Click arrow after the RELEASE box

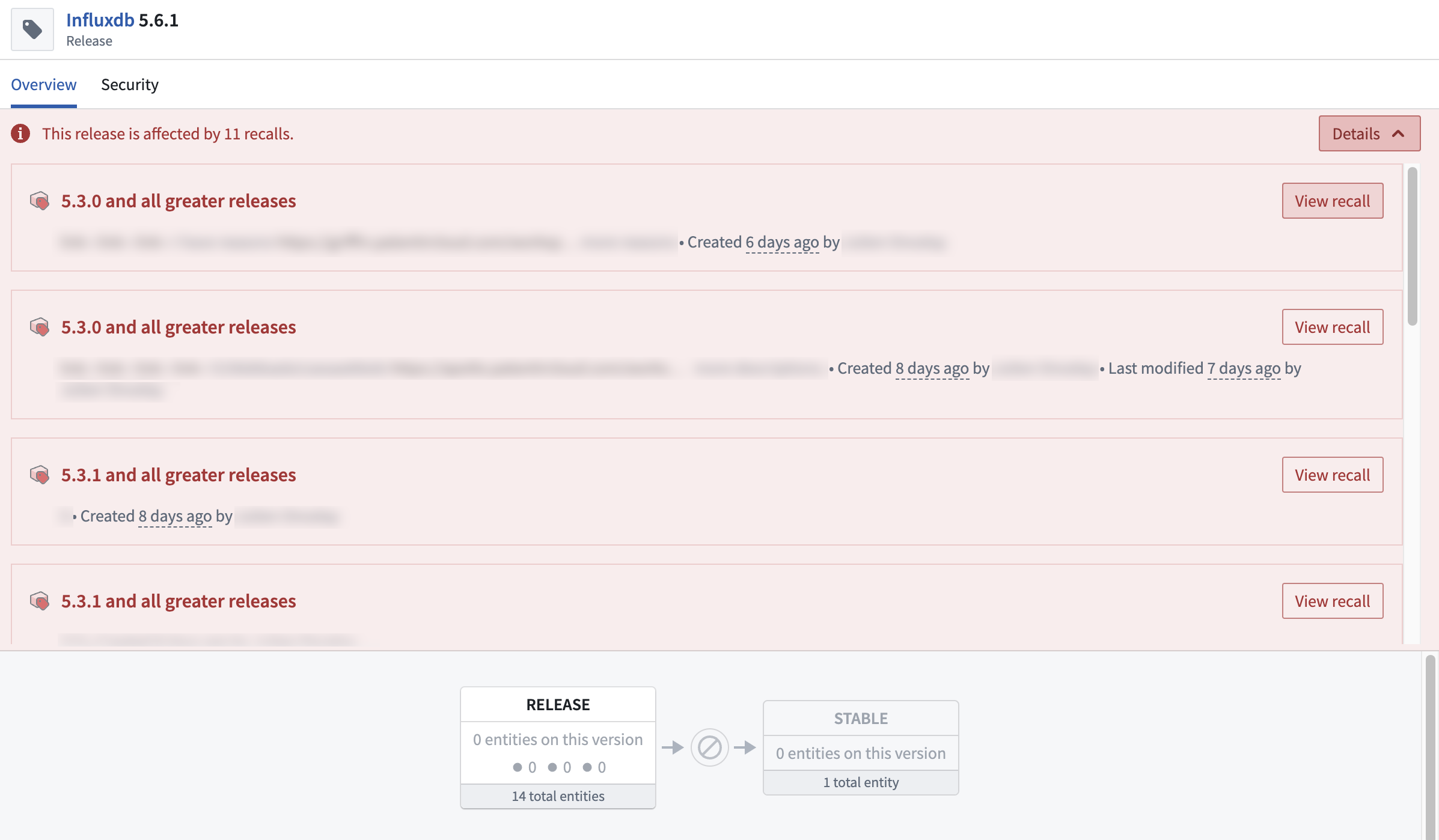[673, 747]
